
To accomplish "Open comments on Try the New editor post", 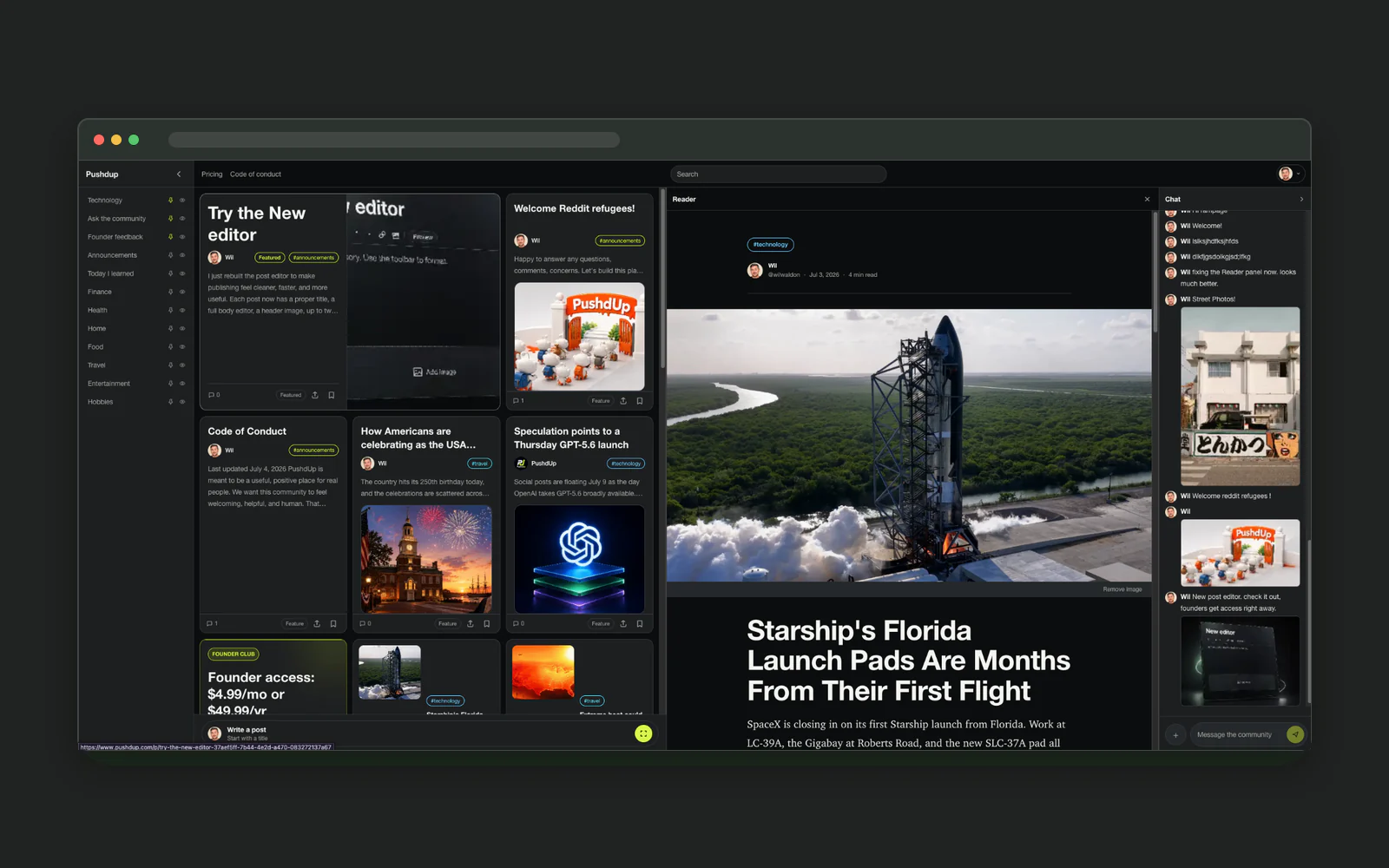I will tap(214, 395).
